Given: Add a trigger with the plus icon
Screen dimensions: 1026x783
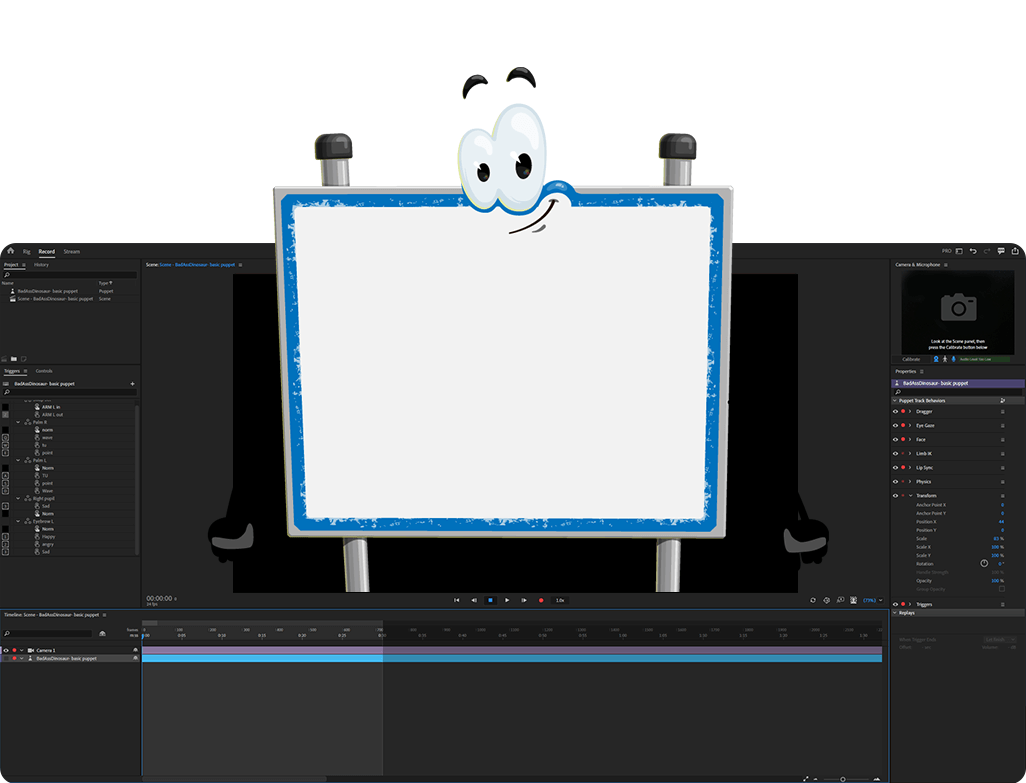Looking at the screenshot, I should pos(132,384).
